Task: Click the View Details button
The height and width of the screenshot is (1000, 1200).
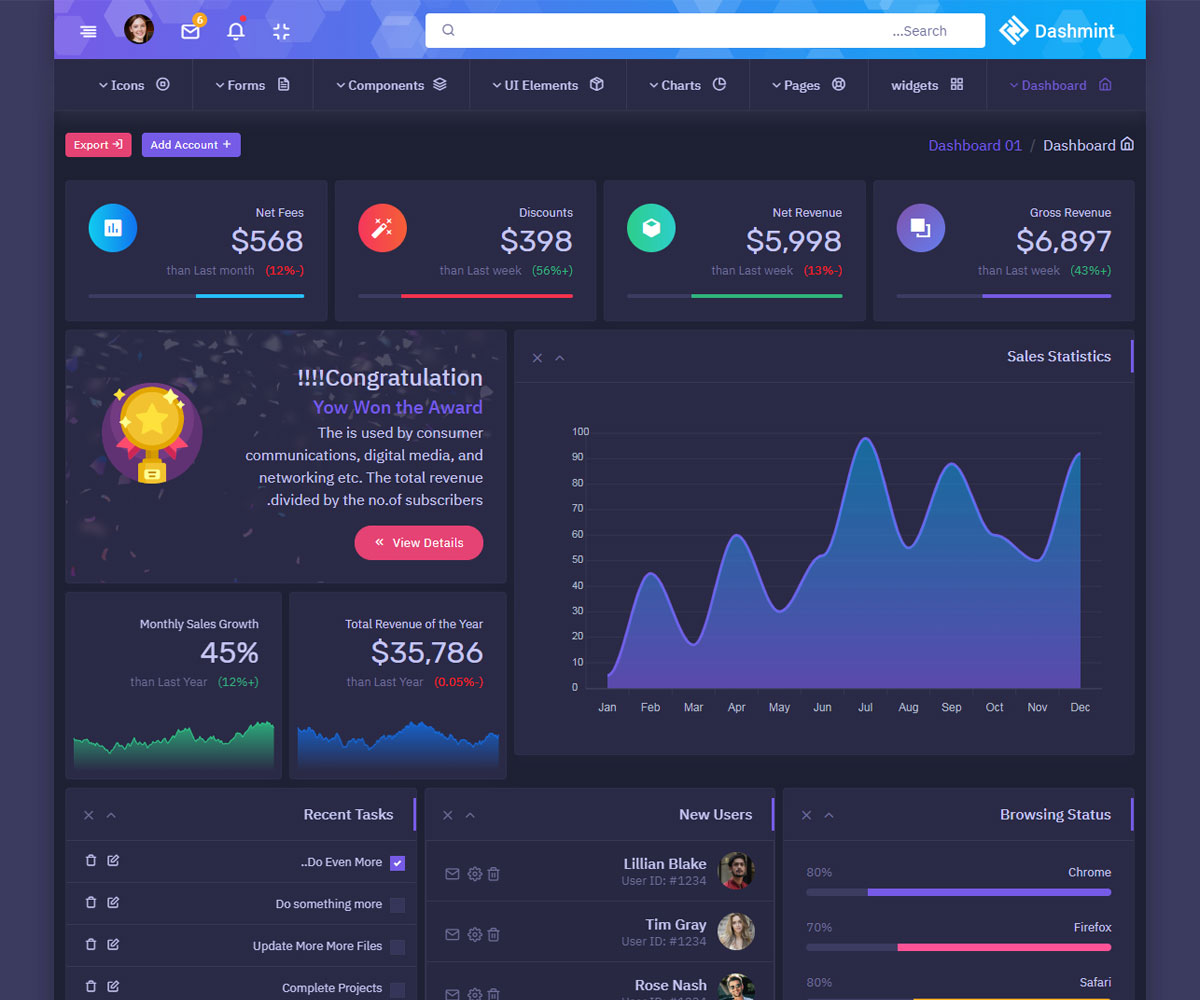Action: 418,543
